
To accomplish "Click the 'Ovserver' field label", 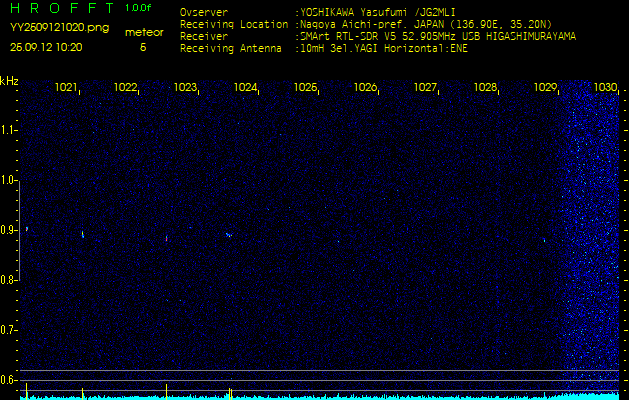I will point(204,12).
